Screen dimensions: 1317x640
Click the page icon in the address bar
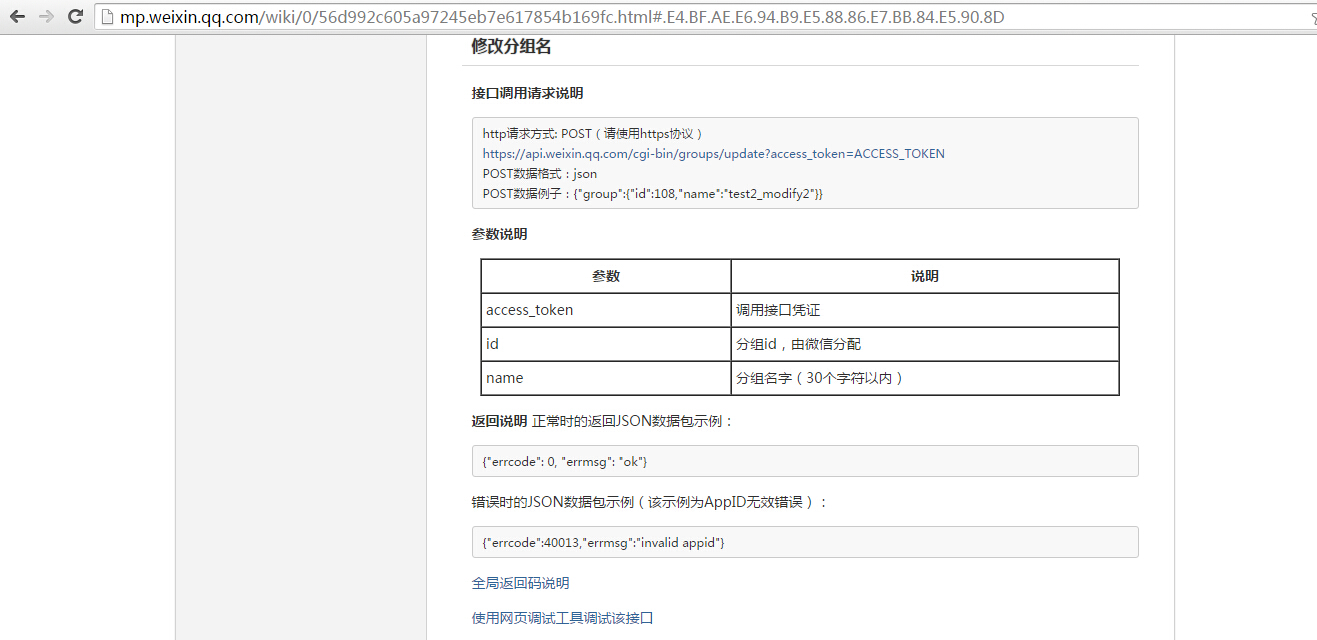(x=107, y=17)
